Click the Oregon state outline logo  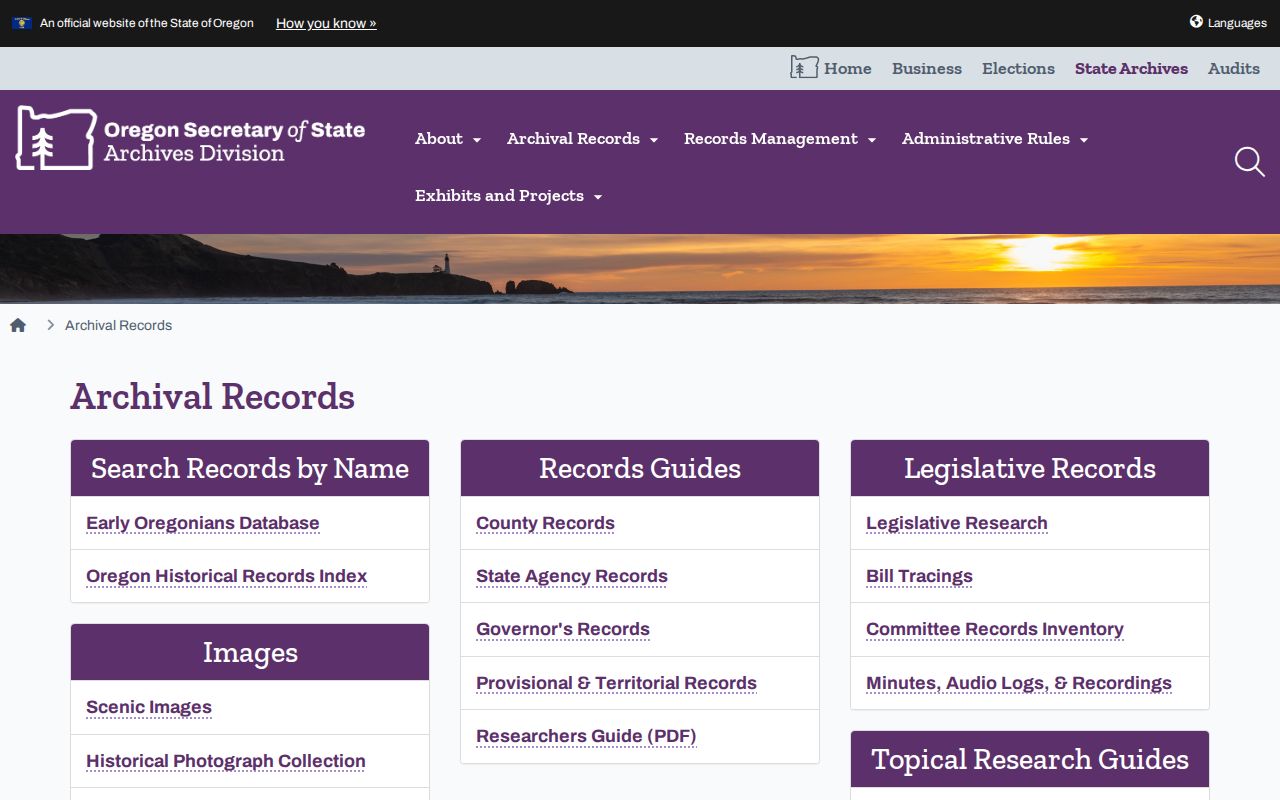click(x=56, y=138)
